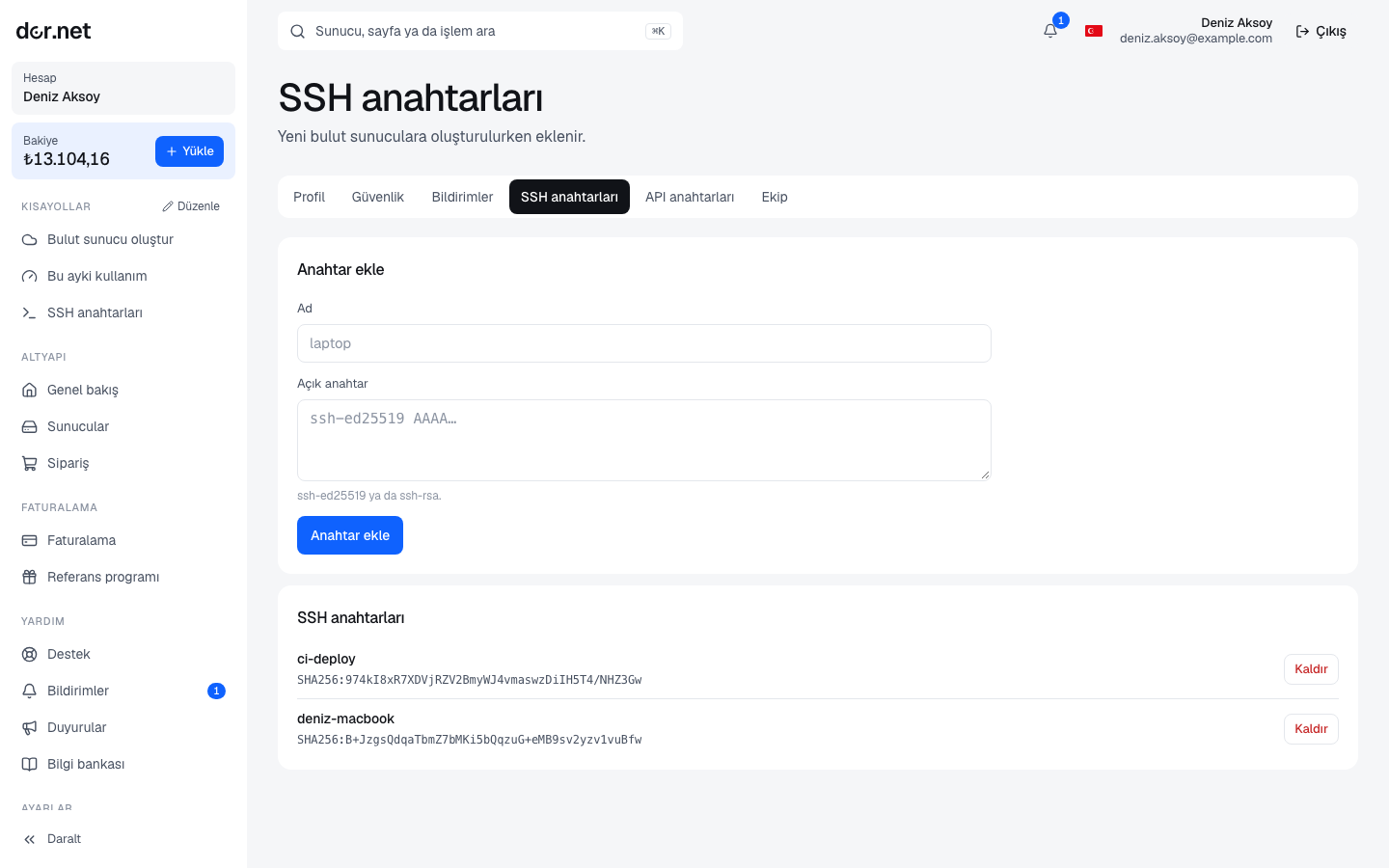
Task: Click the ci-deploy key name
Action: pos(326,659)
